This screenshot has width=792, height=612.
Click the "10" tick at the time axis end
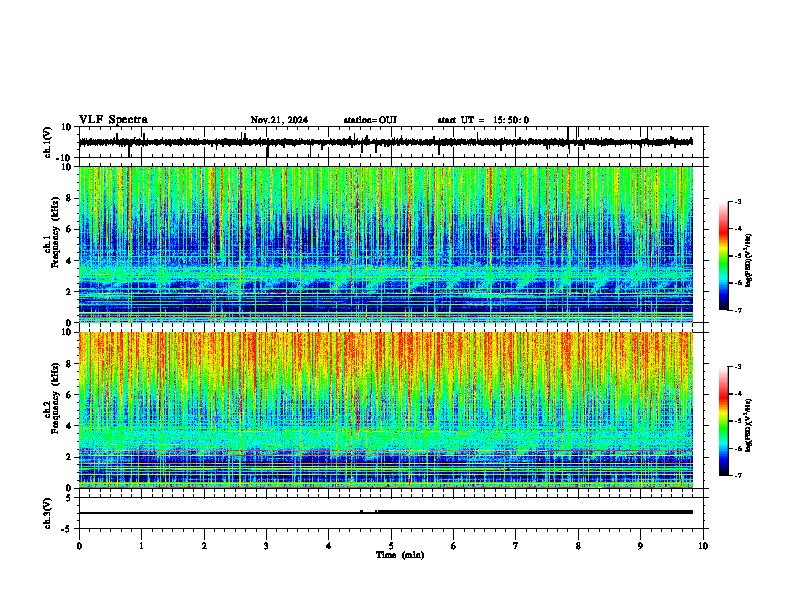pyautogui.click(x=703, y=546)
